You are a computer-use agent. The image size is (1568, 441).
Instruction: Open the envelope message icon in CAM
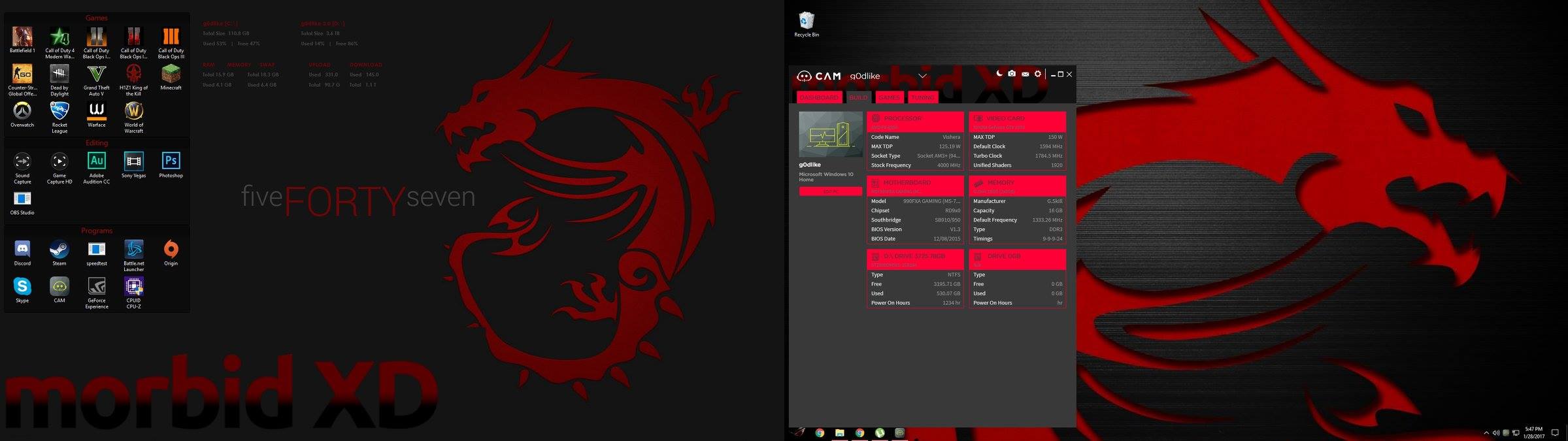[1025, 74]
